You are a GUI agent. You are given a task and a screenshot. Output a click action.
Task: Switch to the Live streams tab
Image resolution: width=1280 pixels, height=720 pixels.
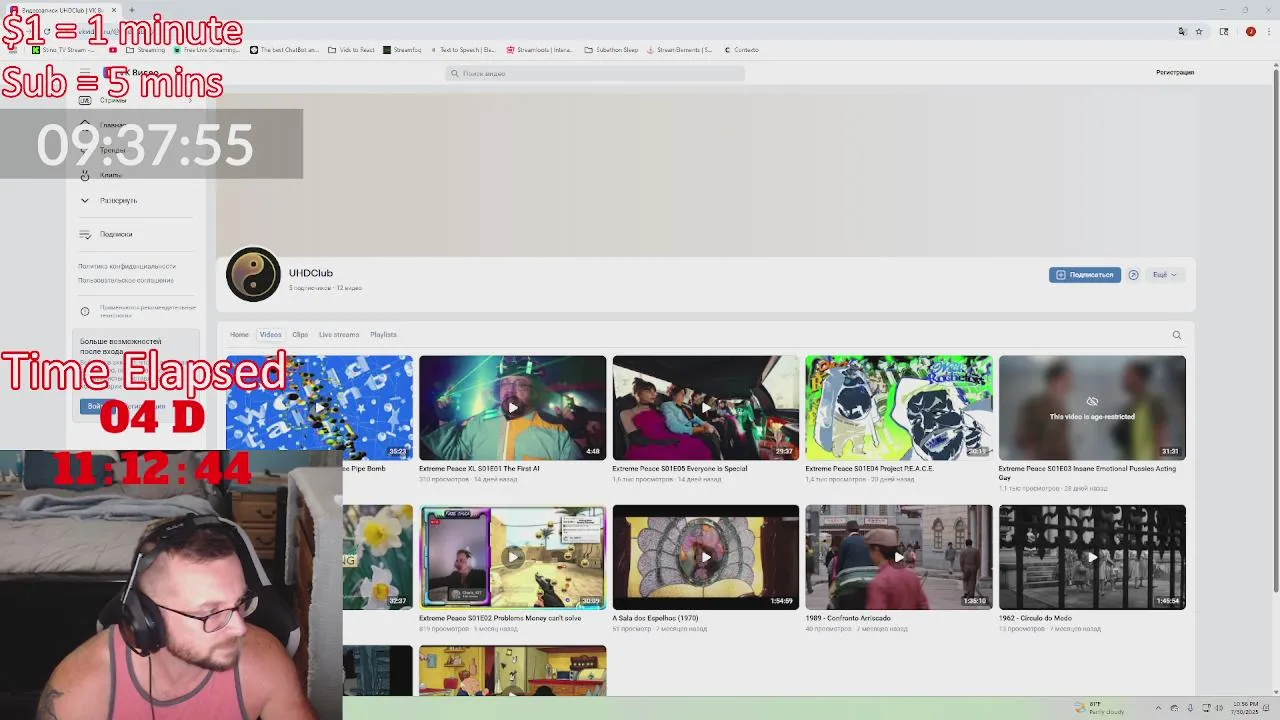click(x=339, y=335)
